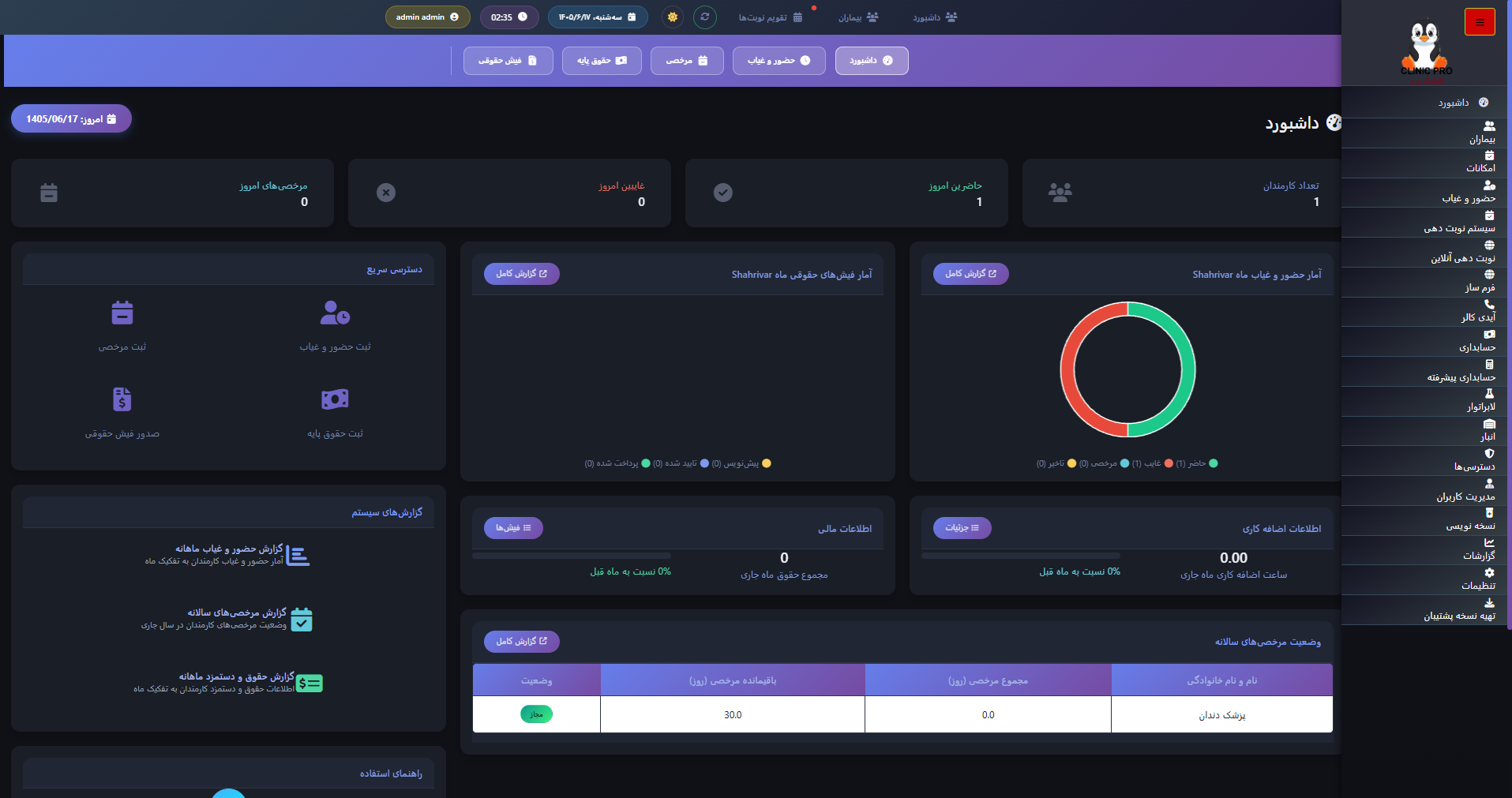1512x798 pixels.
Task: Toggle the red غایب legend dot
Action: [1169, 463]
